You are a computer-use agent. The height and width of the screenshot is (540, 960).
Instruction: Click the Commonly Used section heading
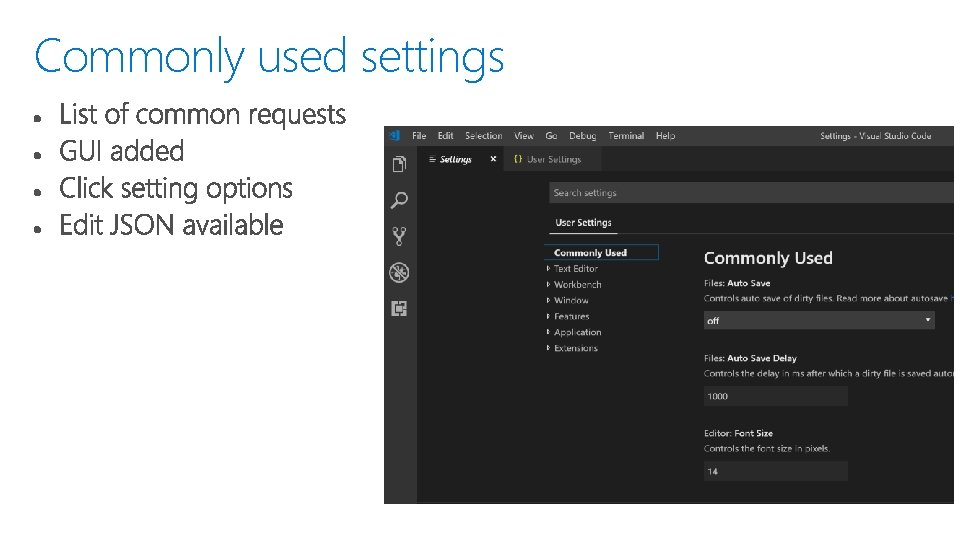click(768, 258)
